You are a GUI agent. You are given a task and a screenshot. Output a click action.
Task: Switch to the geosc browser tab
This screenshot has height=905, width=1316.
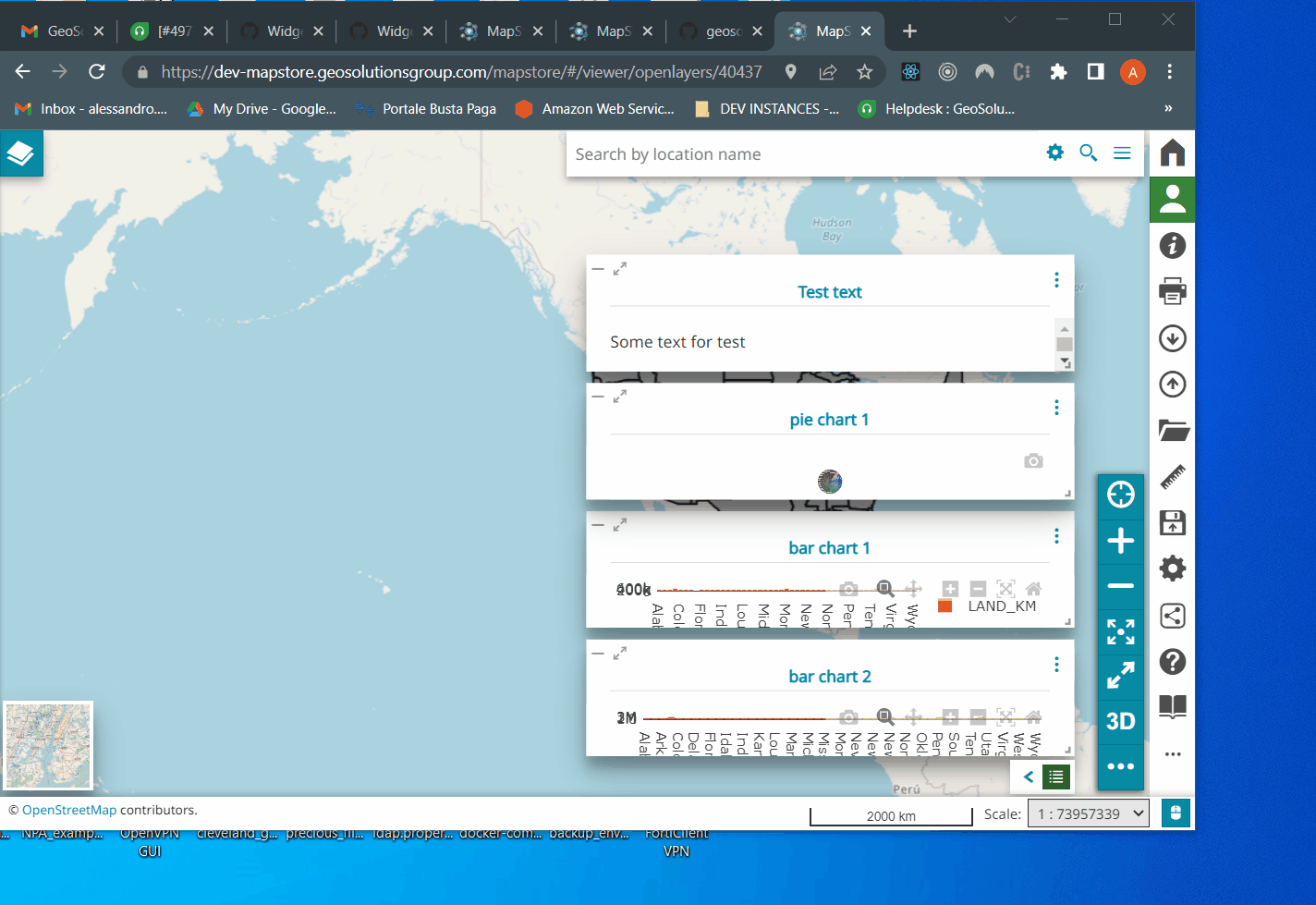tap(722, 31)
